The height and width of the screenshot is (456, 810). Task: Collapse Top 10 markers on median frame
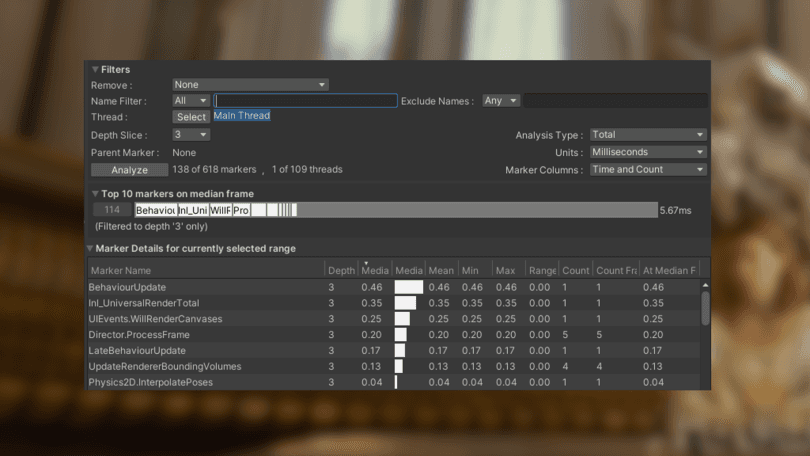(x=95, y=194)
